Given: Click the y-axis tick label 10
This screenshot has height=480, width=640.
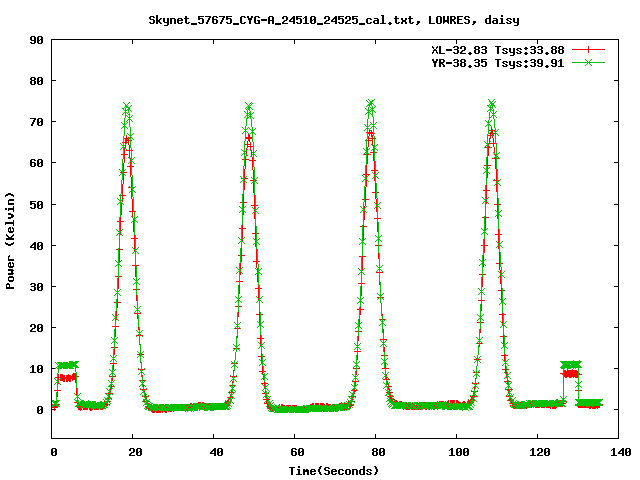Looking at the screenshot, I should (36, 369).
